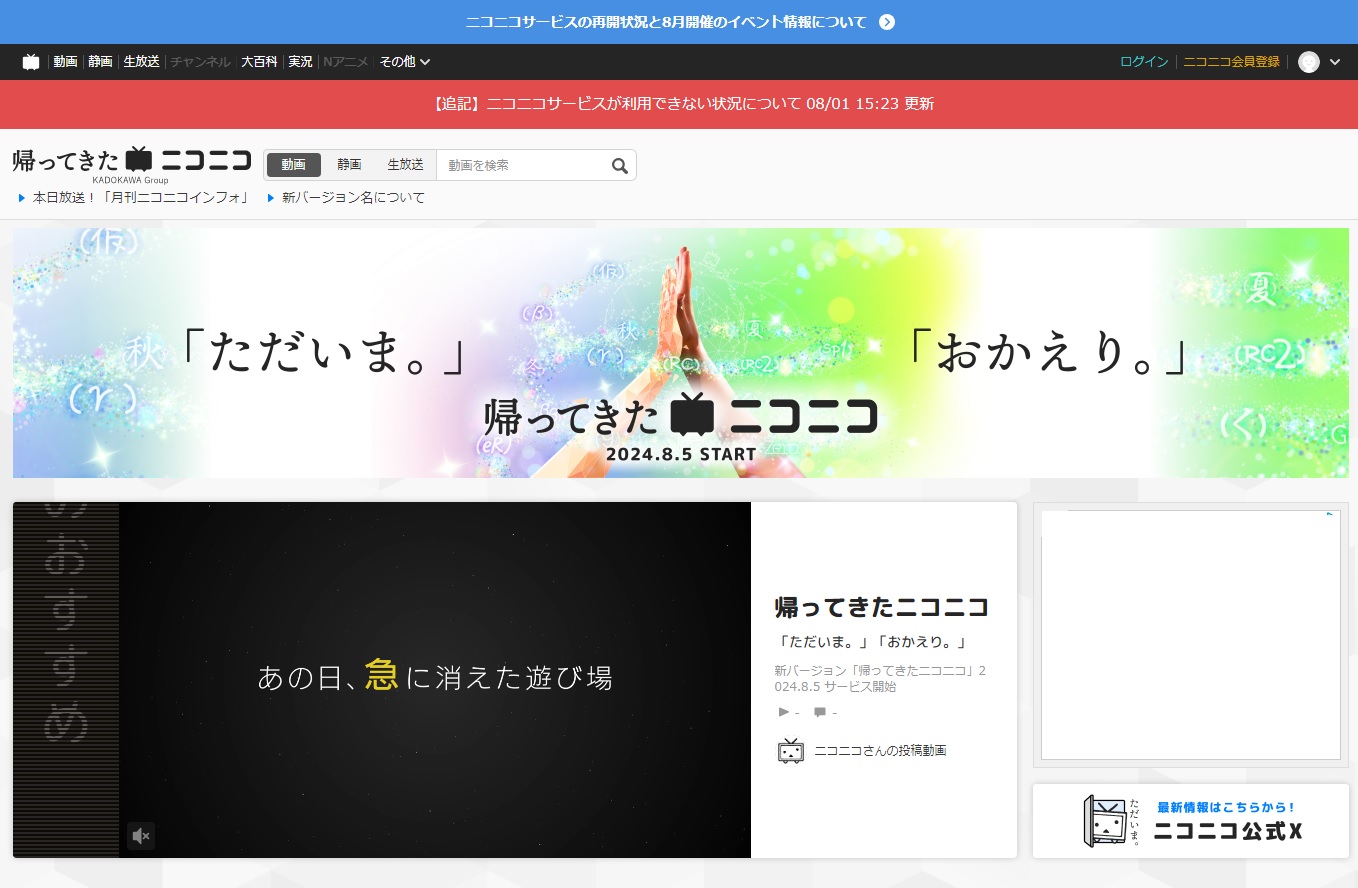The image size is (1358, 888).
Task: Click the 帰ってきたニコニコ header logo
Action: pyautogui.click(x=131, y=161)
